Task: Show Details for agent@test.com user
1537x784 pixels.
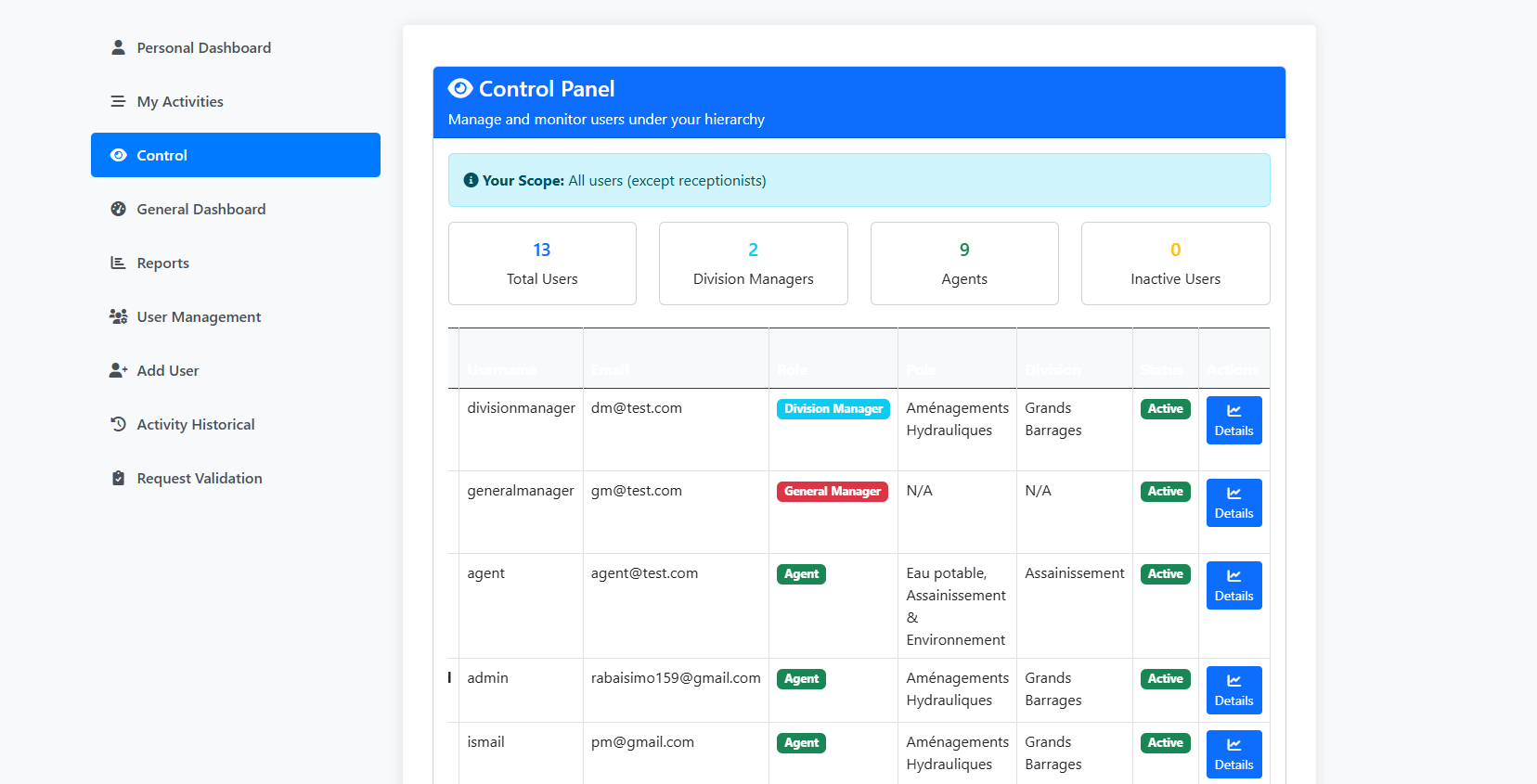Action: tap(1233, 585)
